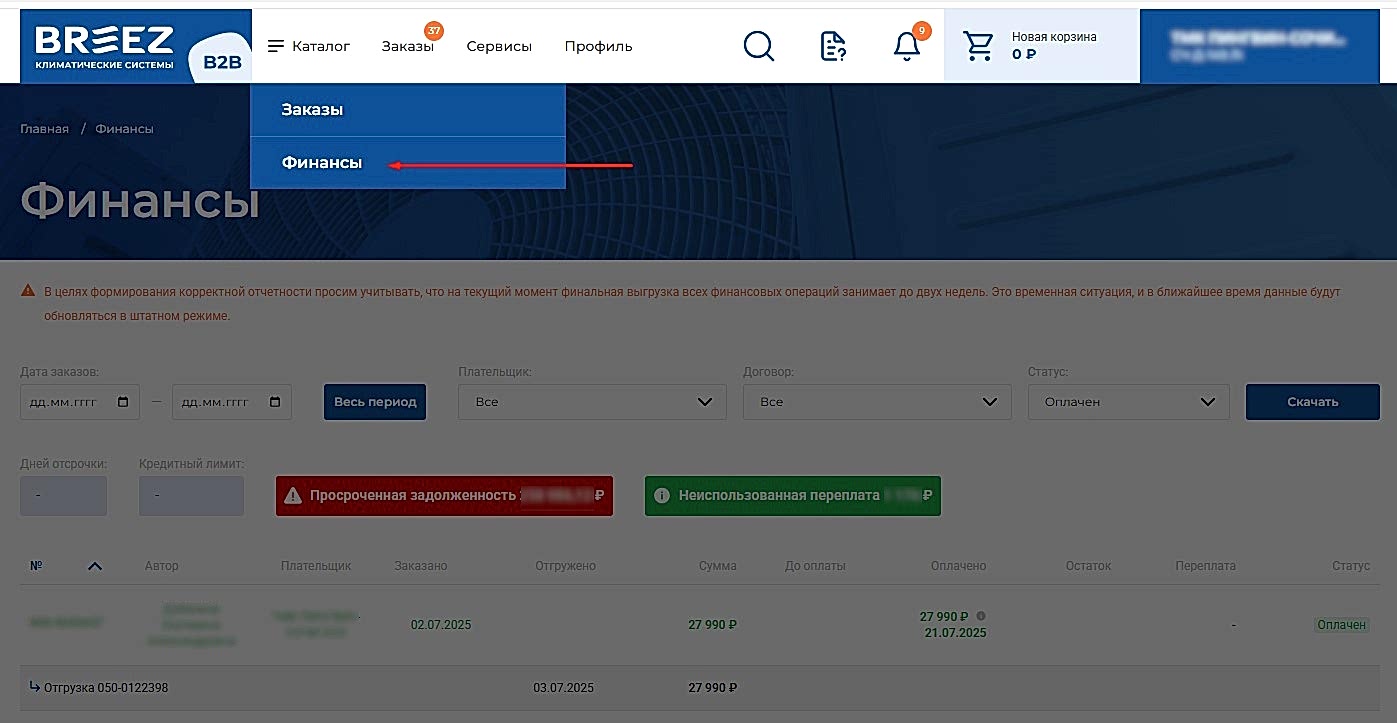Select Заказы in the dropdown menu
This screenshot has width=1397, height=723.
pos(312,110)
